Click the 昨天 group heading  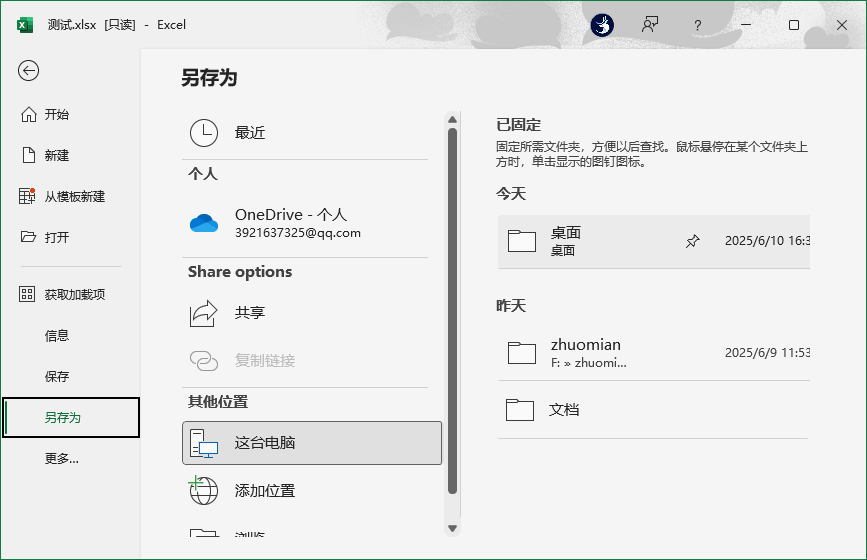point(511,306)
